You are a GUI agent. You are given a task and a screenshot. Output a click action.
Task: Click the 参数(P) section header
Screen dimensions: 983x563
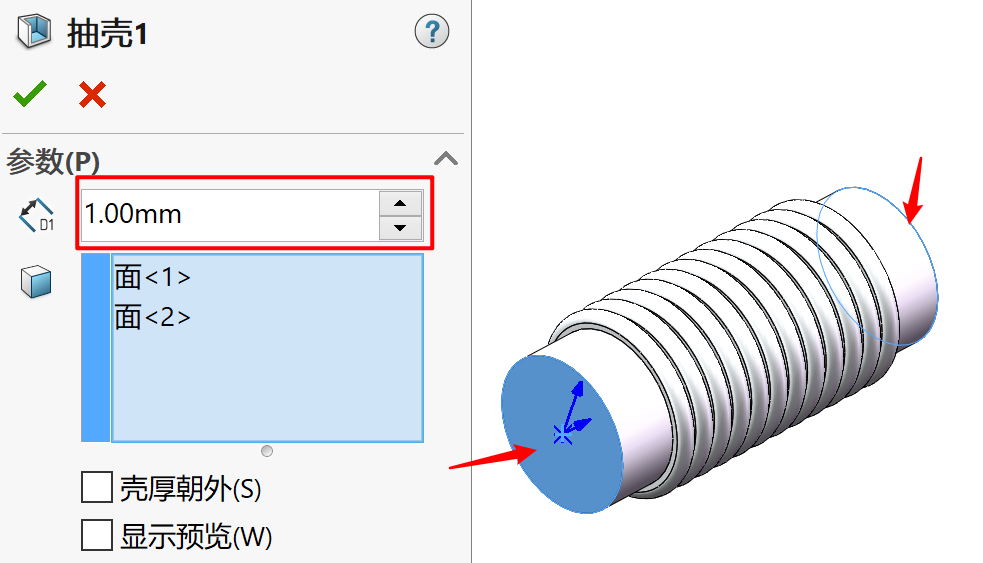click(53, 161)
